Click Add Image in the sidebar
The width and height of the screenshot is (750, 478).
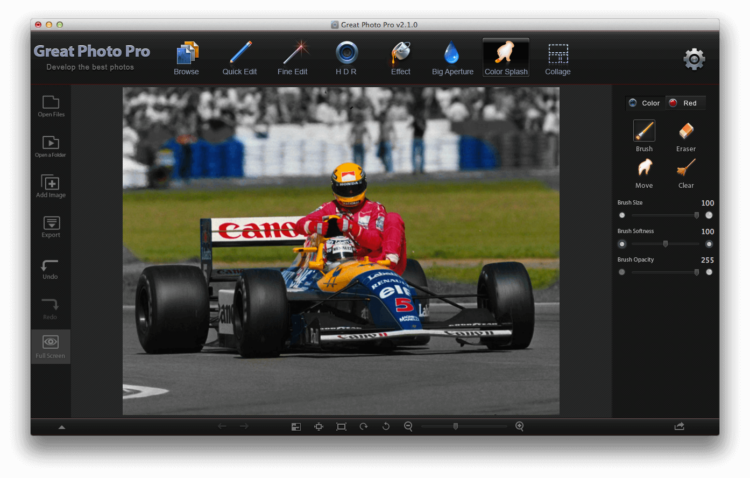tap(51, 186)
